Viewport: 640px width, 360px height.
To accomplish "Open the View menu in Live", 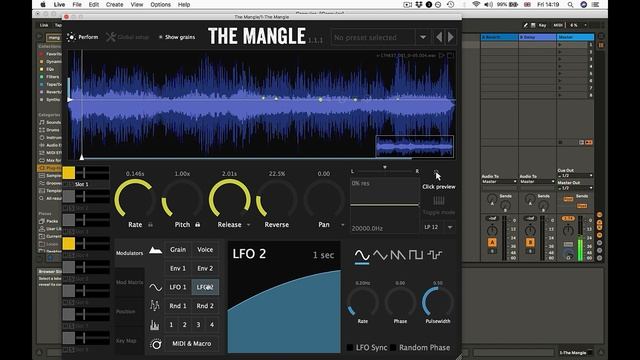I will [x=137, y=4].
